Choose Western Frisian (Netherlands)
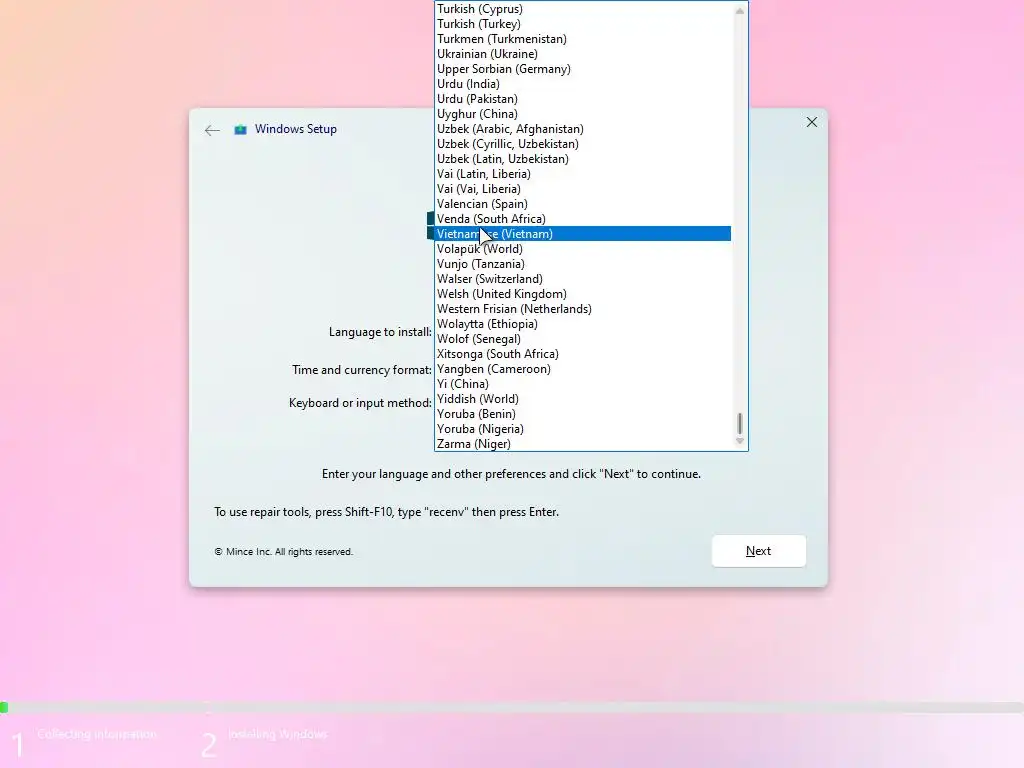Viewport: 1024px width, 768px height. [583, 310]
